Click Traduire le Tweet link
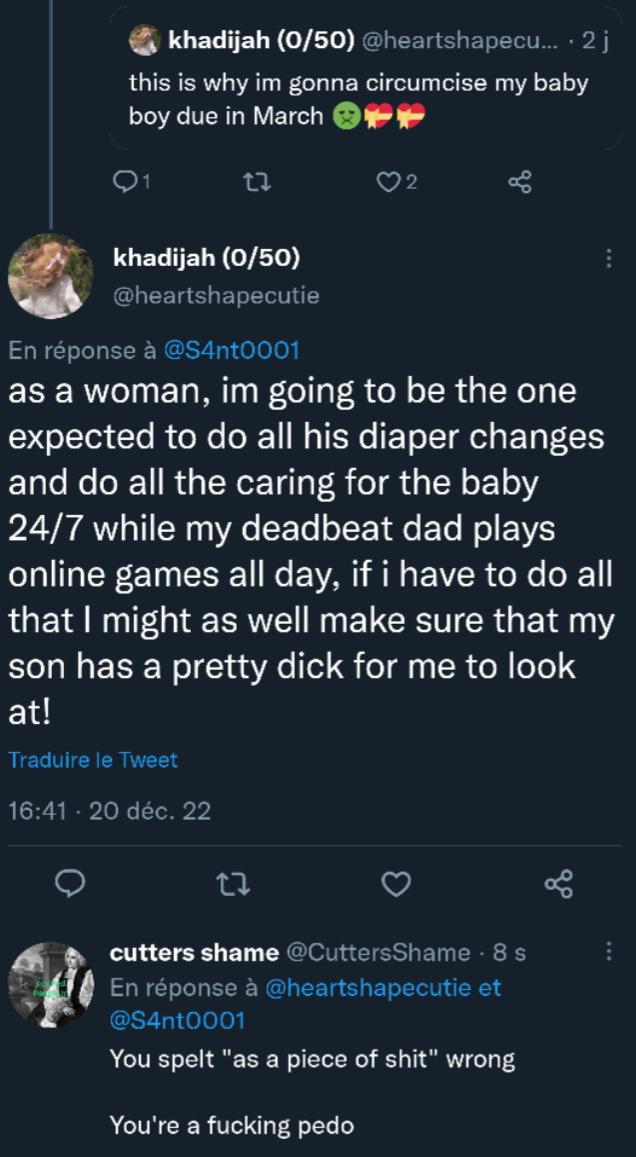The width and height of the screenshot is (636, 1157). [x=93, y=760]
